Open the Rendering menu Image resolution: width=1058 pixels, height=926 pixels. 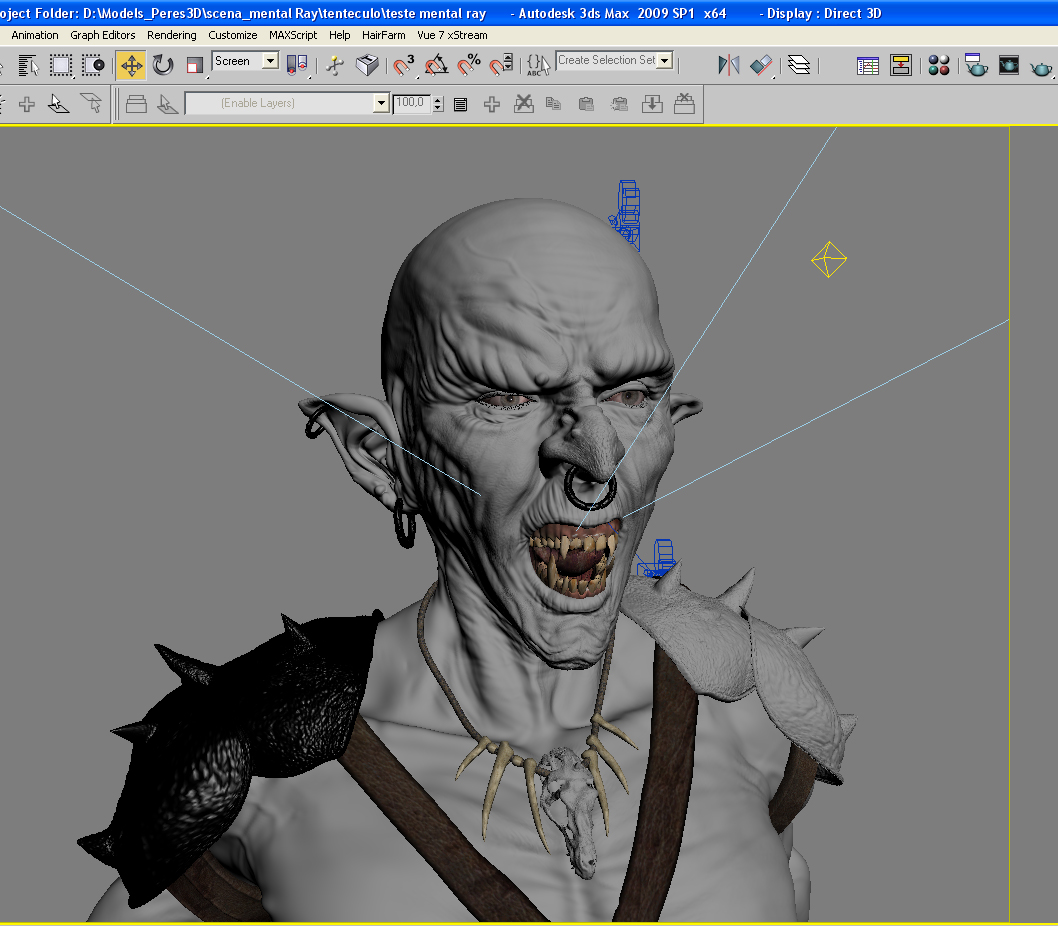[x=171, y=35]
